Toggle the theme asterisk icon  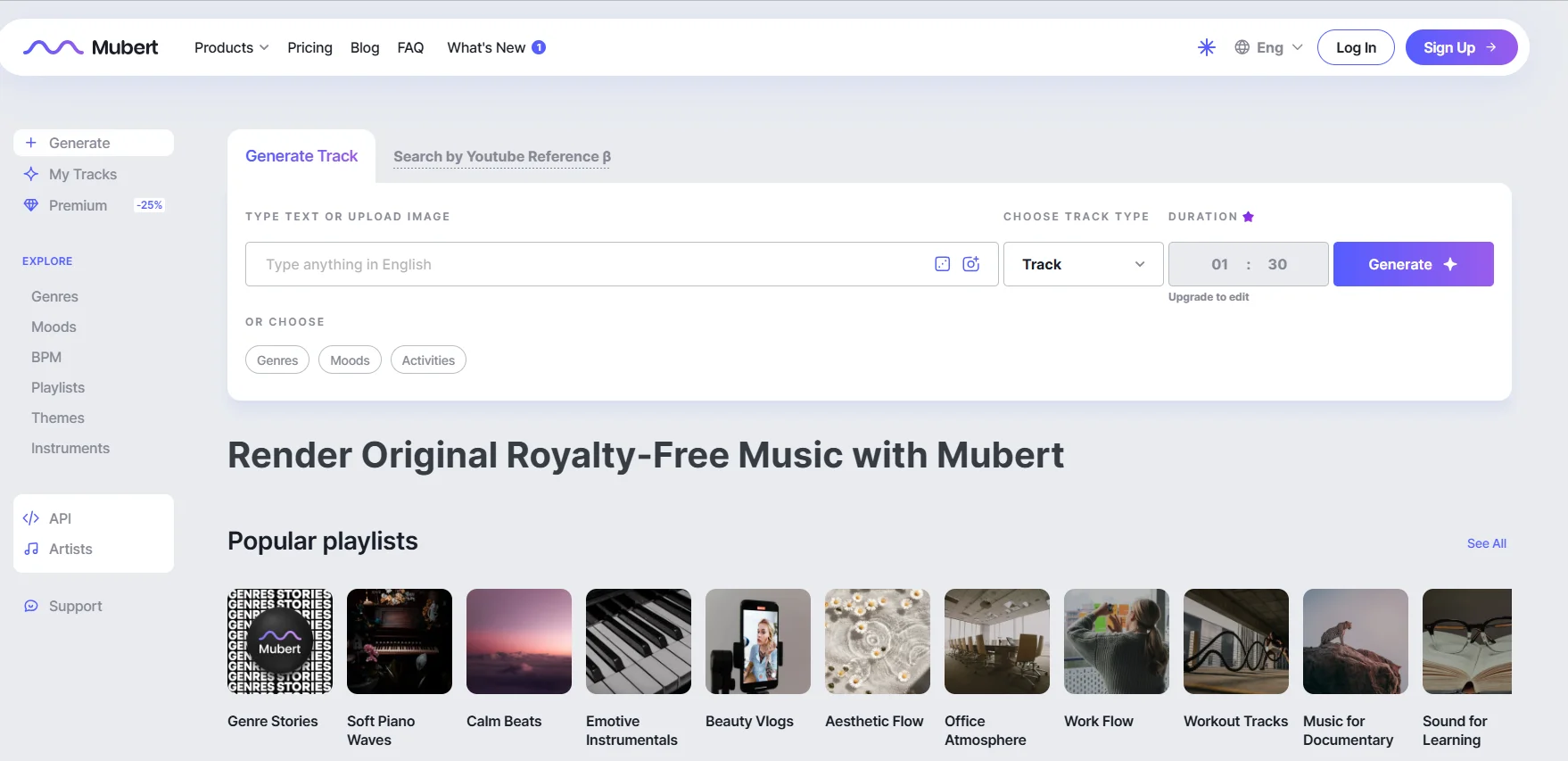click(1207, 47)
